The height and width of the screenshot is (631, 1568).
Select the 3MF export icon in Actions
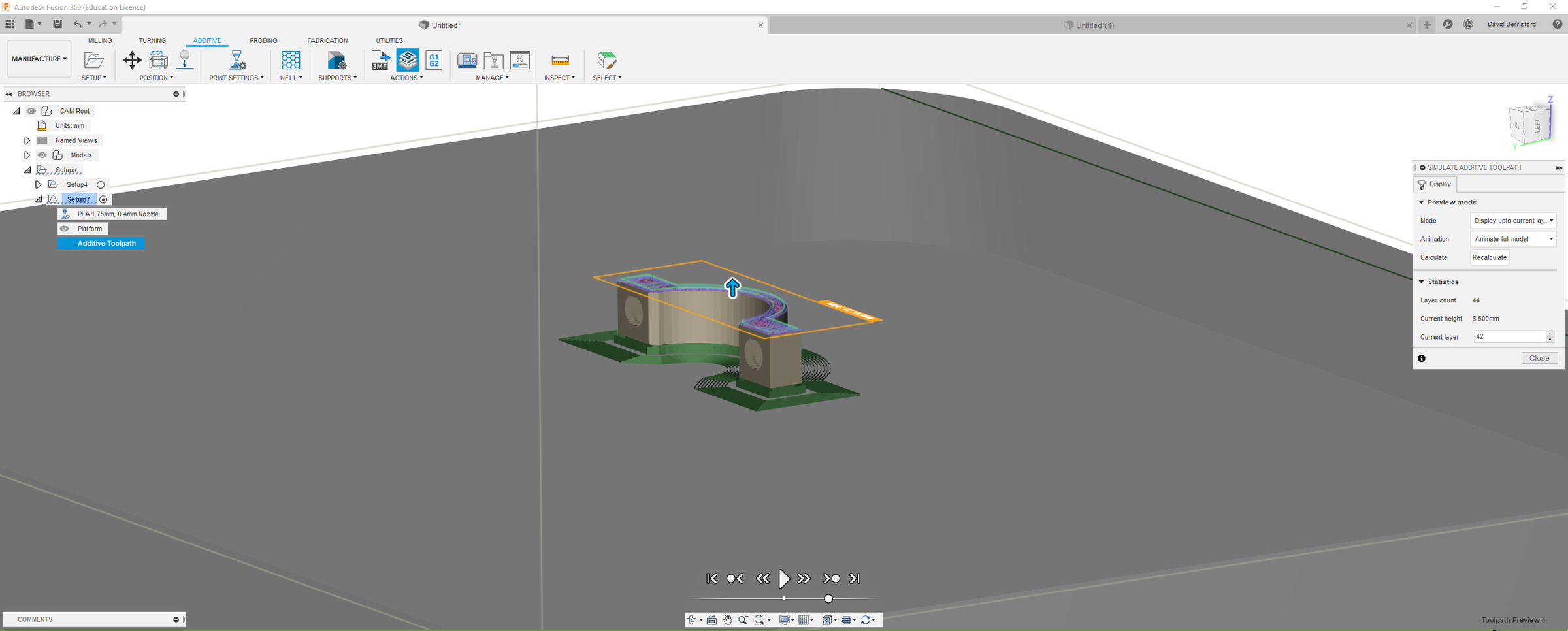click(x=380, y=60)
